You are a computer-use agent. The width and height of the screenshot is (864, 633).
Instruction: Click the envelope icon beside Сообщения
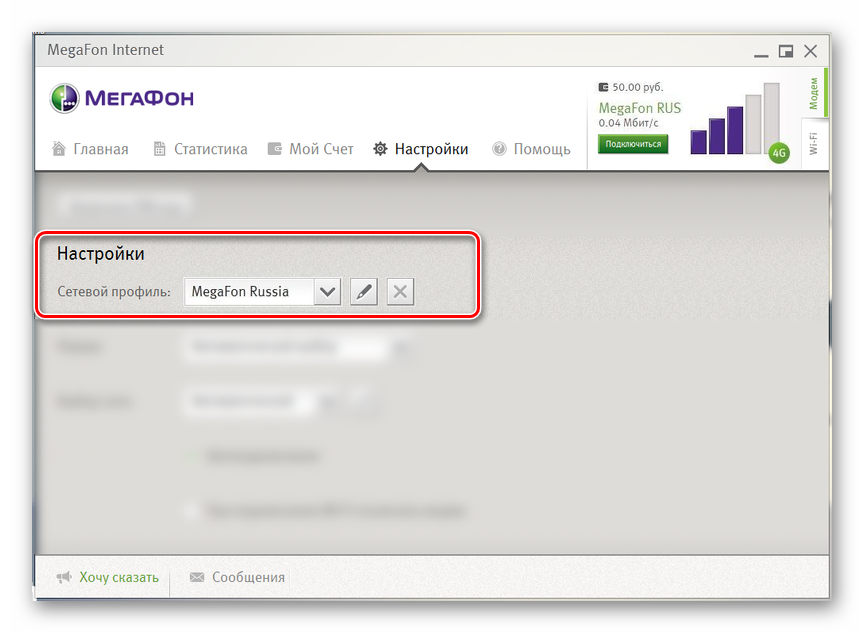197,577
